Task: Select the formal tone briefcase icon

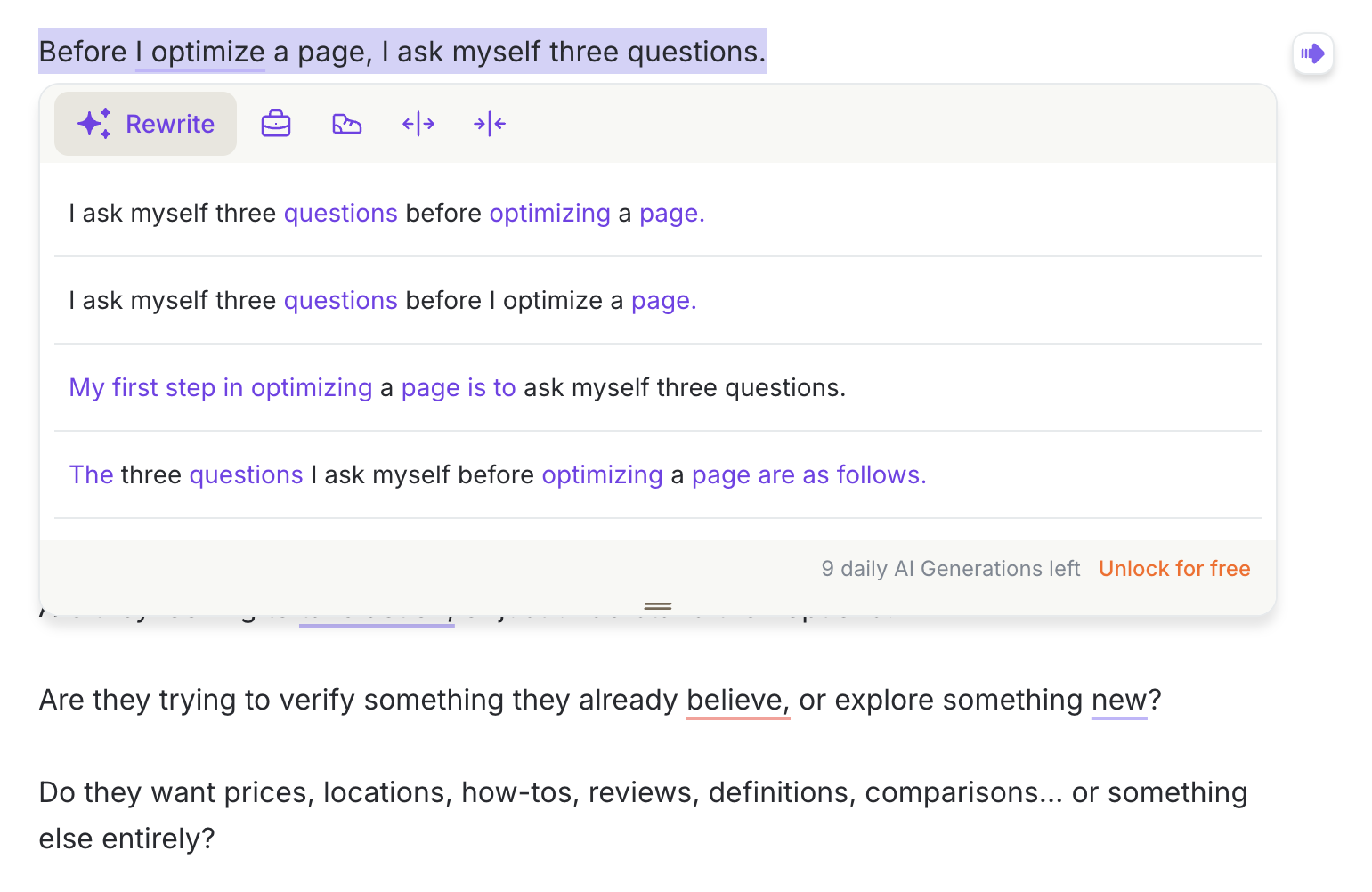Action: pos(276,124)
